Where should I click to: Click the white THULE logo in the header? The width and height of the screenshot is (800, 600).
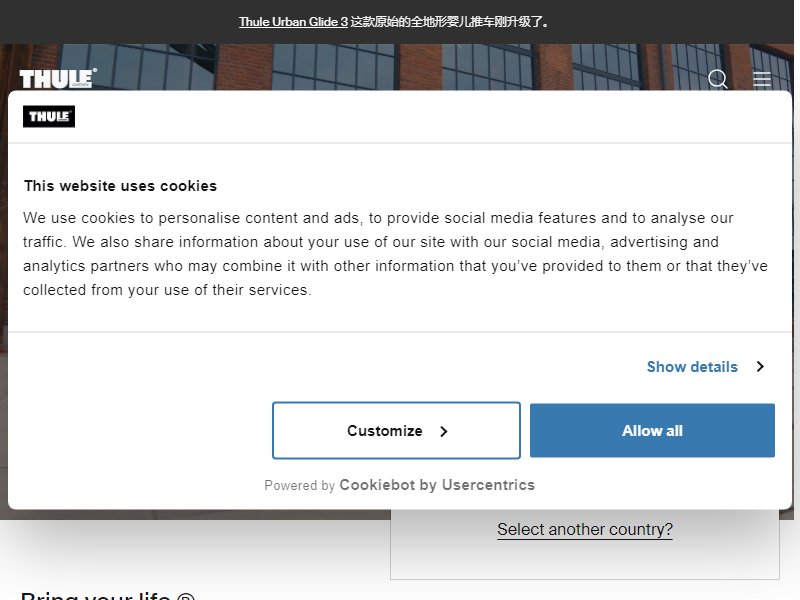58,79
